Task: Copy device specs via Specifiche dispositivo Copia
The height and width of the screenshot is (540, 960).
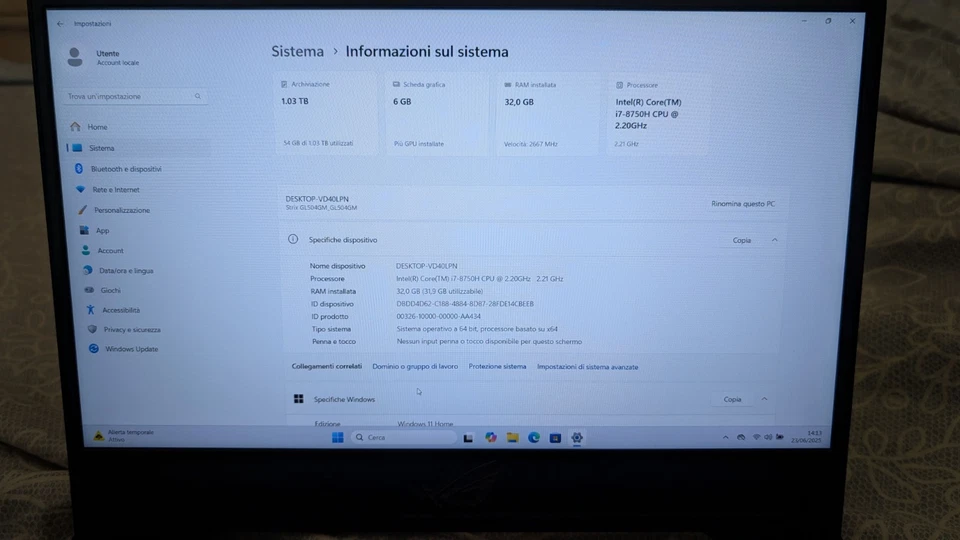Action: point(741,240)
